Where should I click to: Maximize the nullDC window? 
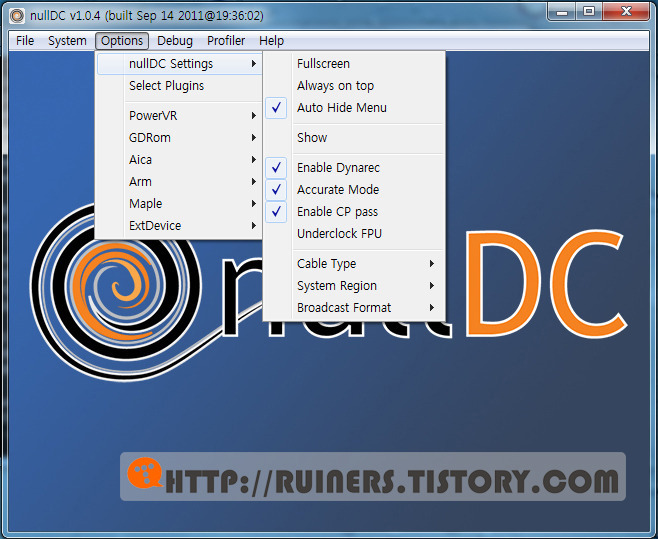589,12
